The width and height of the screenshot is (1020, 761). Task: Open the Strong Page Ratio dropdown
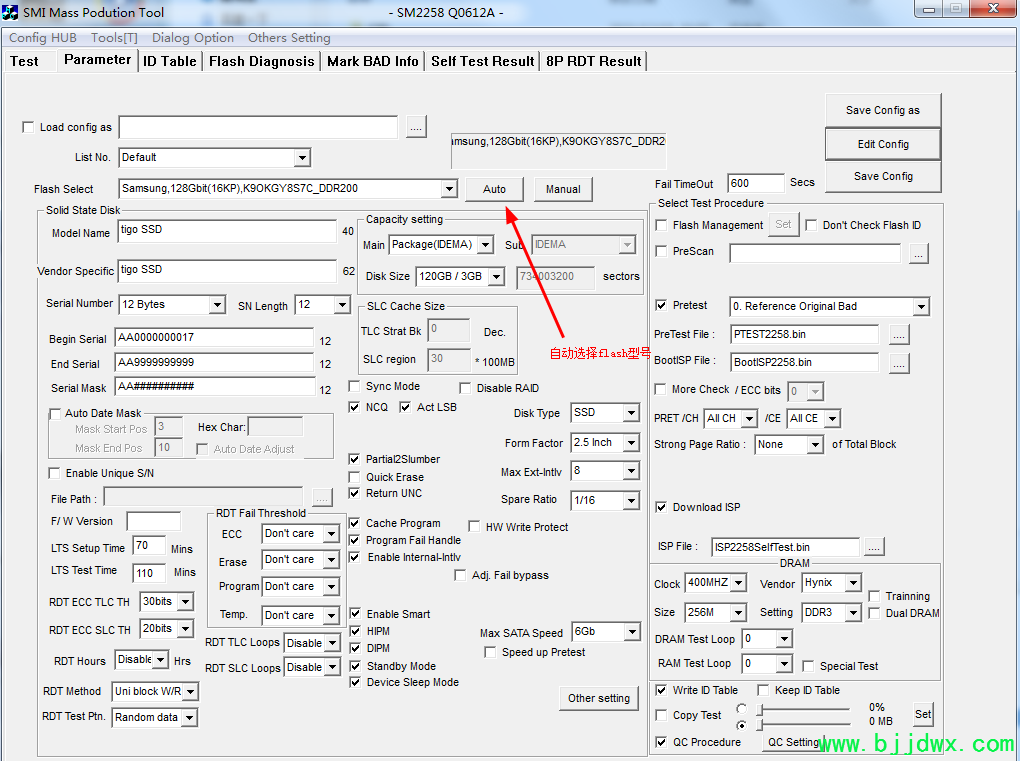pos(815,444)
